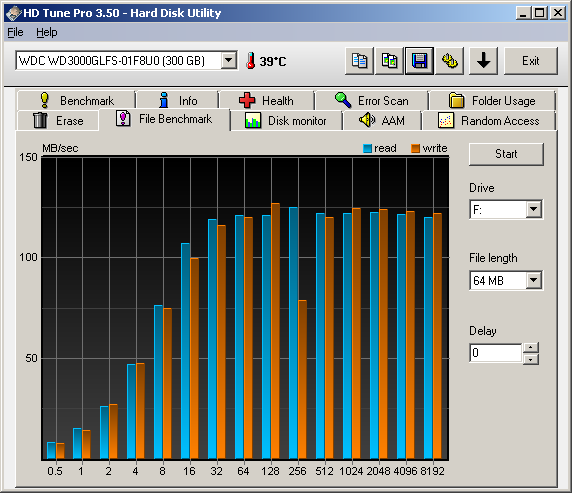Expand the File length 64 MB dropdown
The height and width of the screenshot is (493, 572).
[x=534, y=280]
